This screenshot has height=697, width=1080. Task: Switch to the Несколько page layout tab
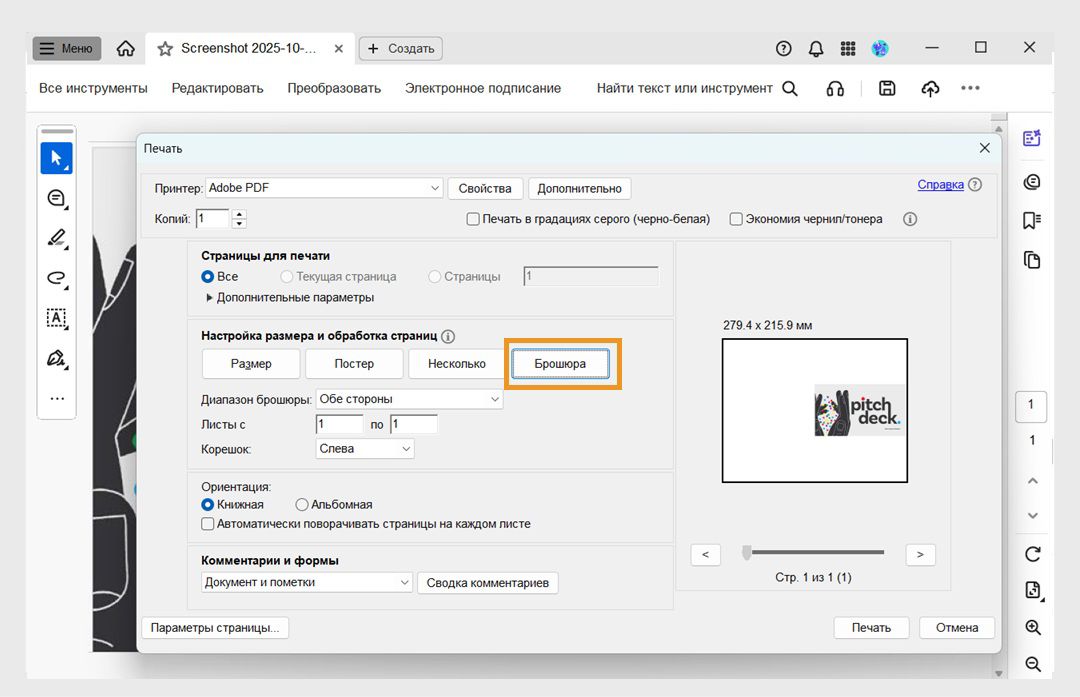pyautogui.click(x=455, y=364)
